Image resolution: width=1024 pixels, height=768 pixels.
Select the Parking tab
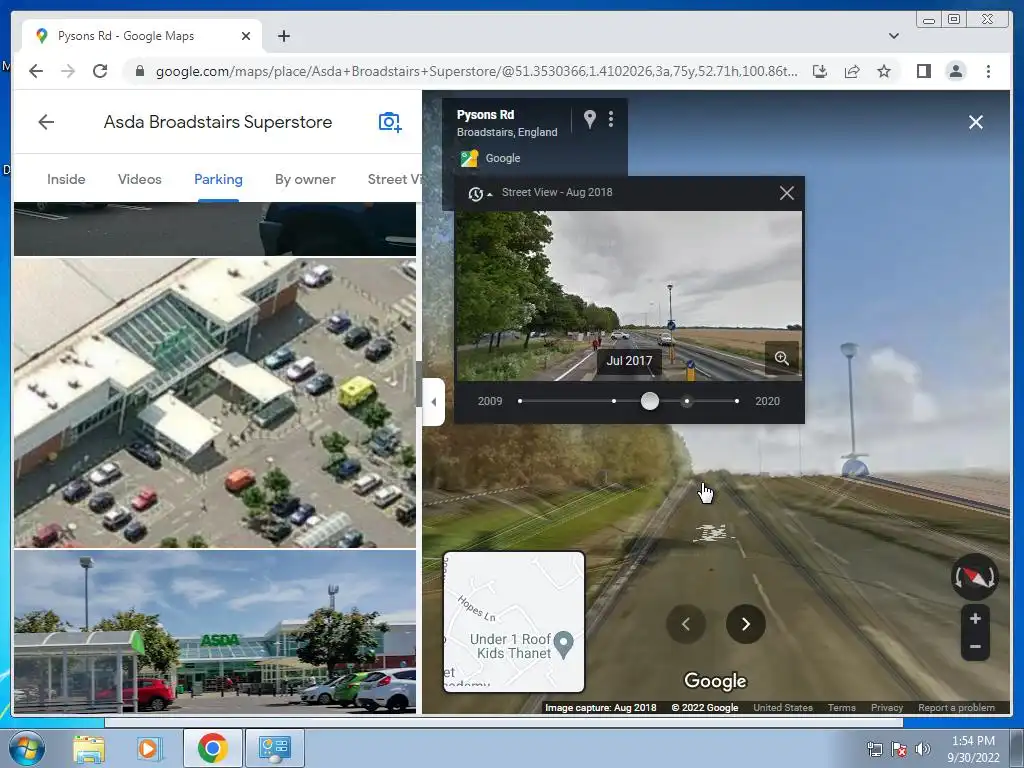[x=218, y=179]
